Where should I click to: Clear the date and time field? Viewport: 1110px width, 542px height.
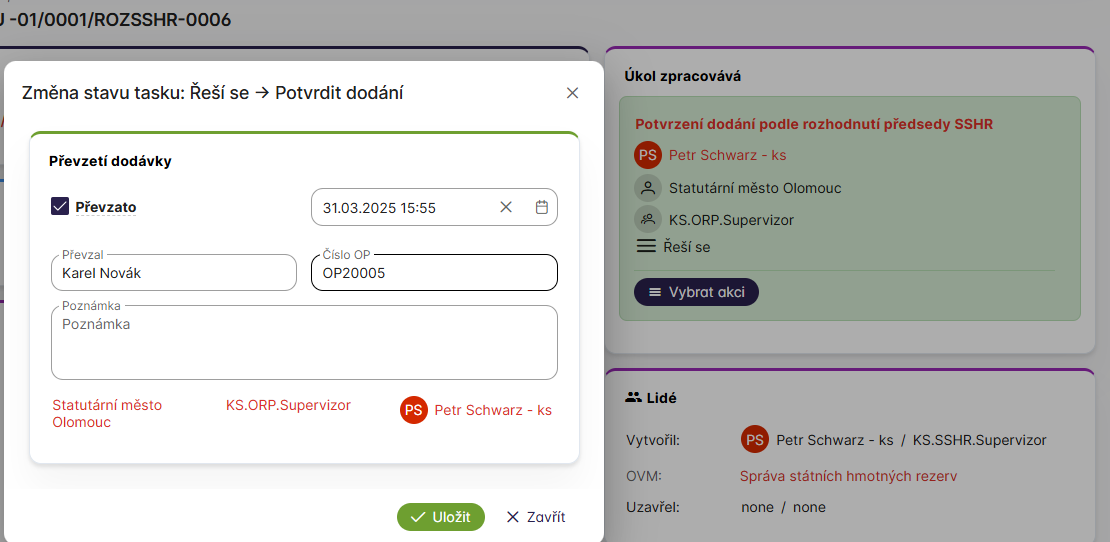click(x=506, y=207)
